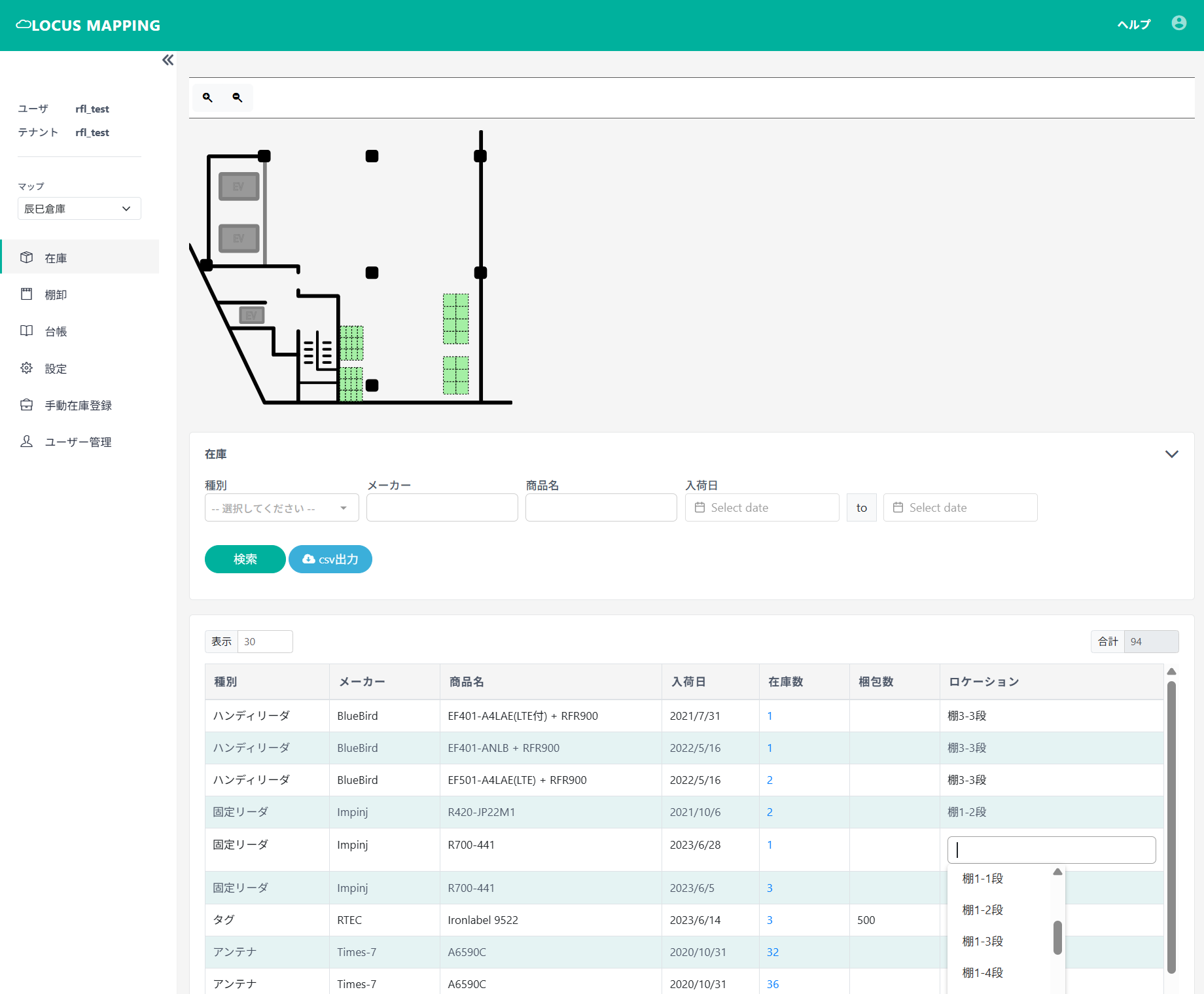The width and height of the screenshot is (1204, 994).
Task: Click the briefcase icon beside 手動在庫登録
Action: pyautogui.click(x=26, y=404)
